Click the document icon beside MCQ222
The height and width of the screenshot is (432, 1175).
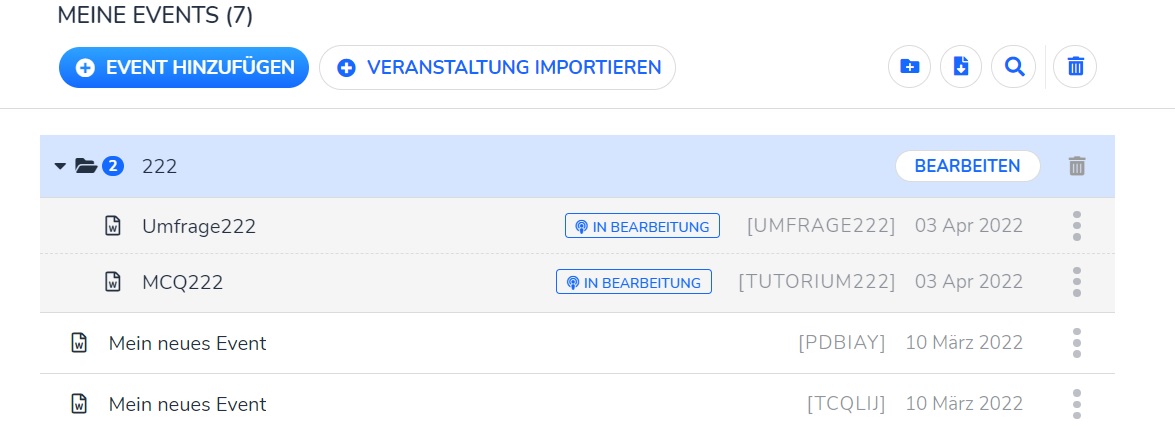click(114, 282)
